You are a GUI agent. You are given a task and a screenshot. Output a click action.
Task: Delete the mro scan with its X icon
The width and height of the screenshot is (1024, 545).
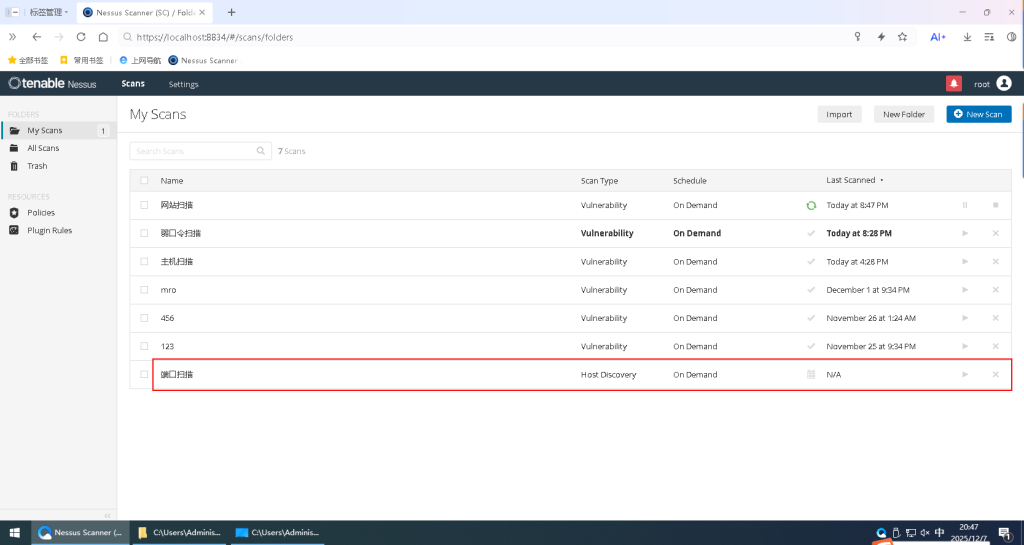click(x=995, y=290)
